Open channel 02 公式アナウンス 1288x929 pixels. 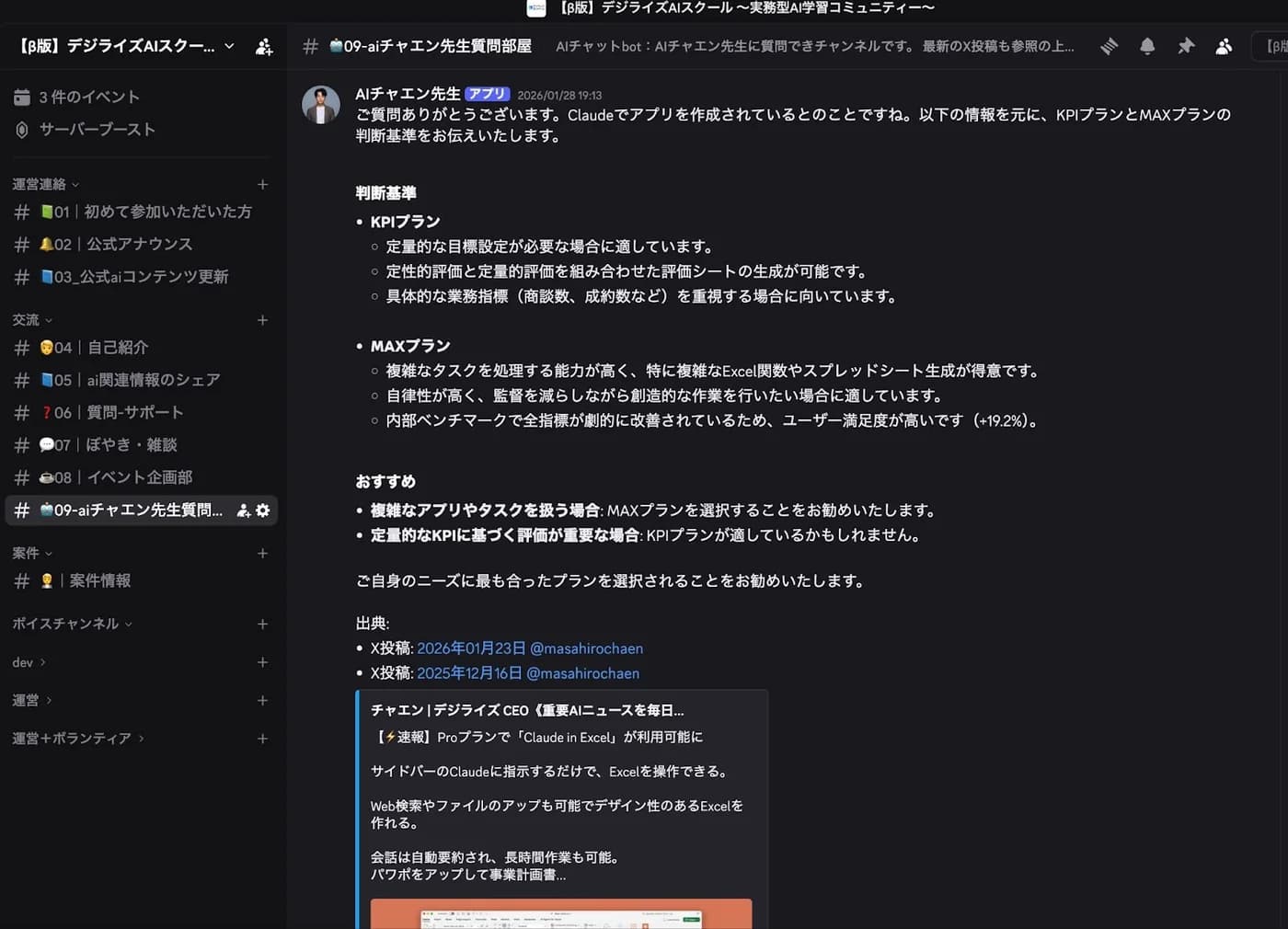pos(142,245)
